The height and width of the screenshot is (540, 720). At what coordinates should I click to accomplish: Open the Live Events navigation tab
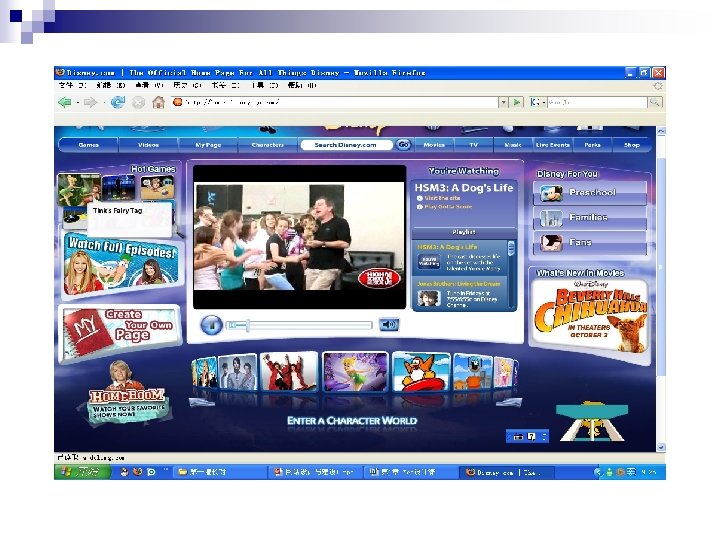pyautogui.click(x=553, y=145)
